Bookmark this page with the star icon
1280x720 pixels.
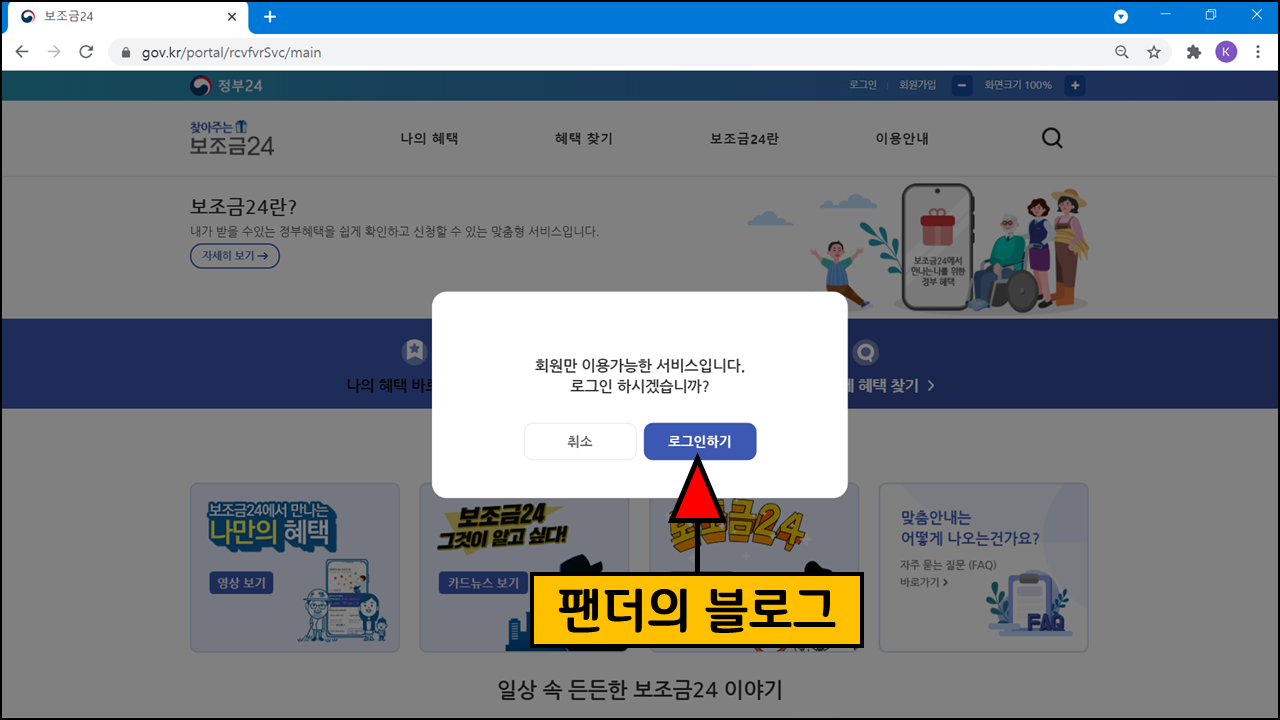coord(1154,52)
